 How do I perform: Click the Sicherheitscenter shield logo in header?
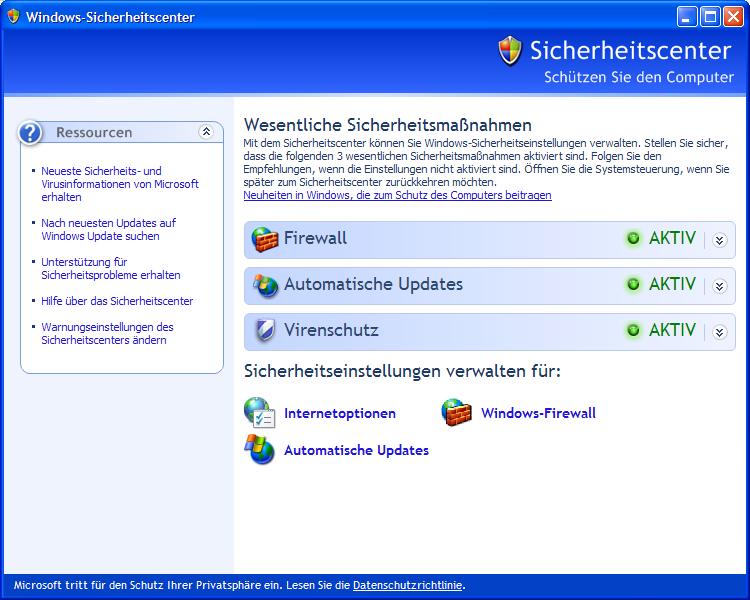coord(510,50)
